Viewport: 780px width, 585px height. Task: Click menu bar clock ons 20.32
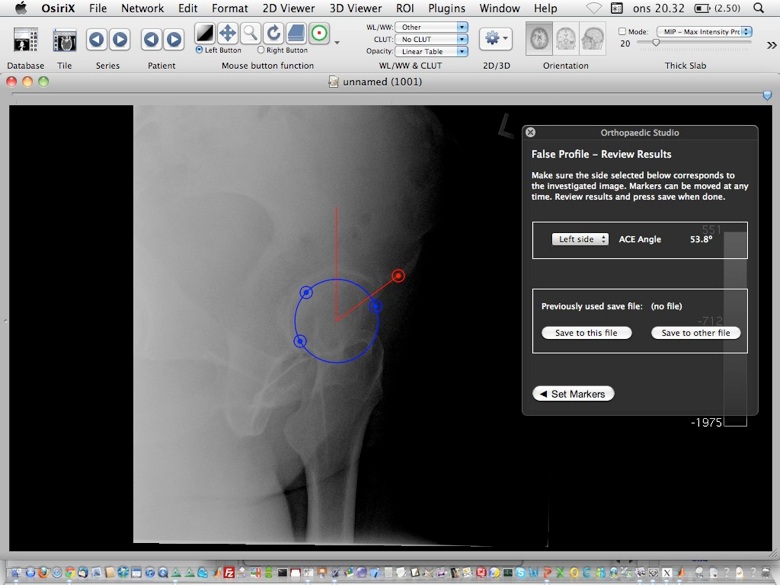[658, 8]
